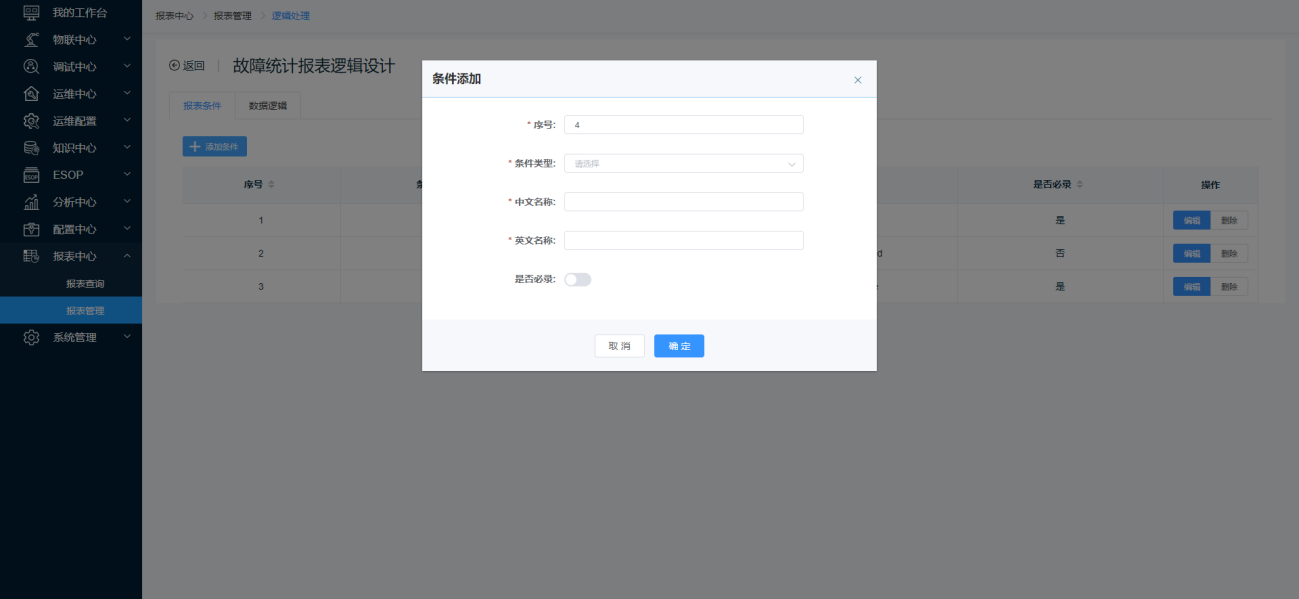The image size is (1299, 599).
Task: Close the 条件添加 dialog with X
Action: [x=857, y=80]
